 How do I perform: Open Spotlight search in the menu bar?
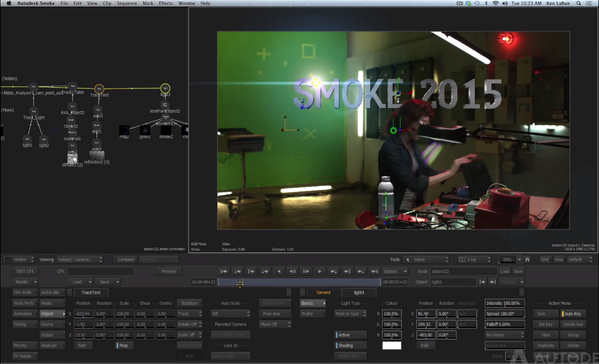[x=579, y=3]
